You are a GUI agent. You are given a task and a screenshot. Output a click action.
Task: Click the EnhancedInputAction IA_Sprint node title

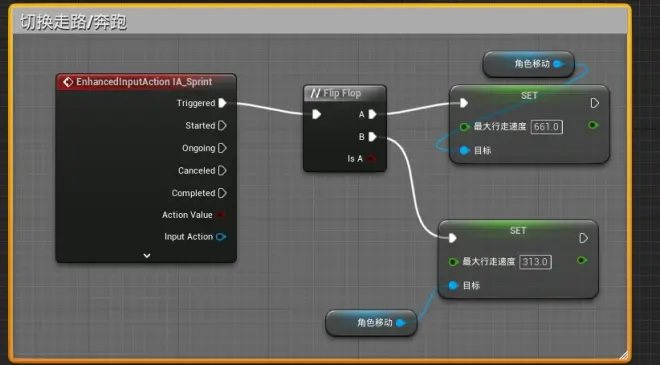point(144,82)
